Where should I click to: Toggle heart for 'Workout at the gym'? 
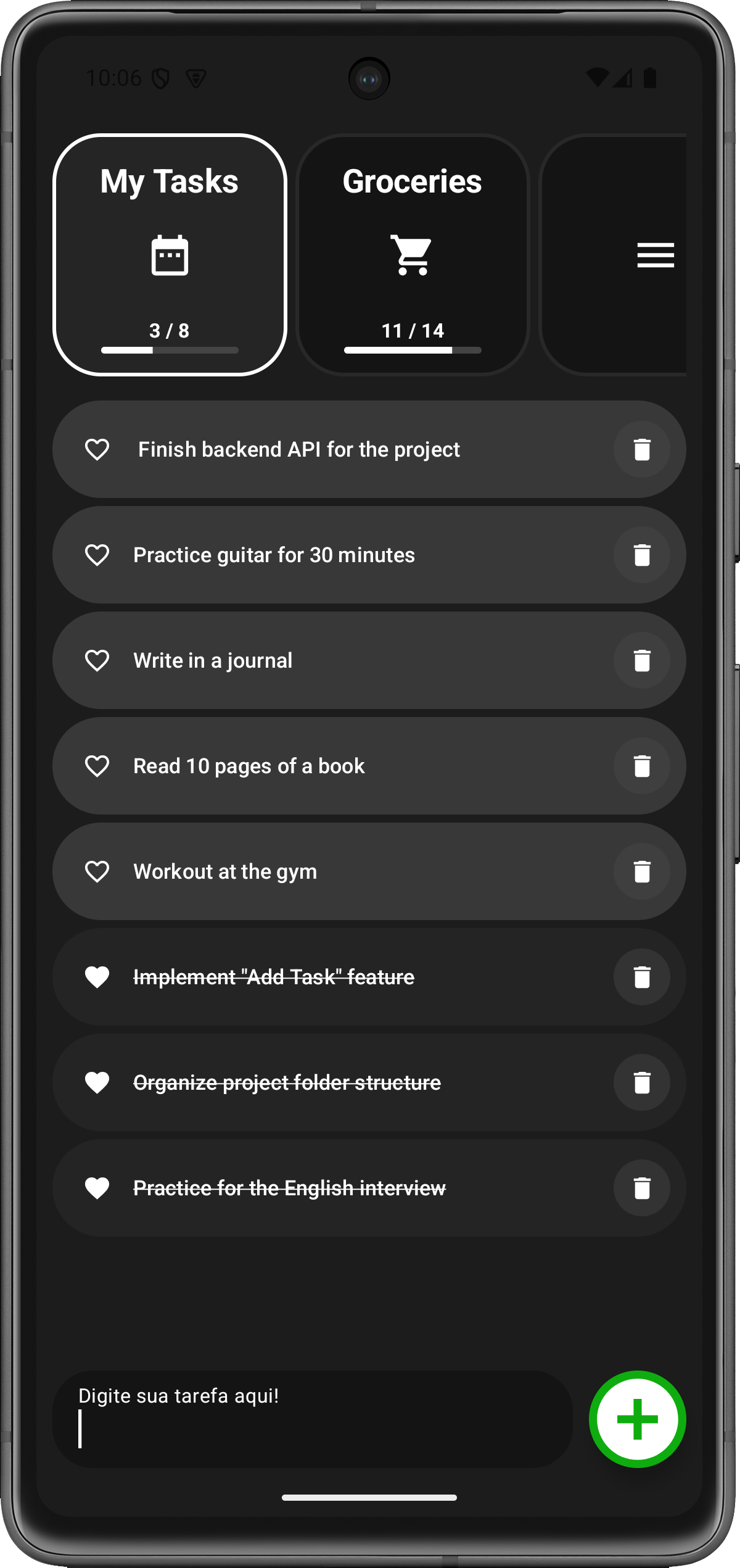[x=97, y=871]
